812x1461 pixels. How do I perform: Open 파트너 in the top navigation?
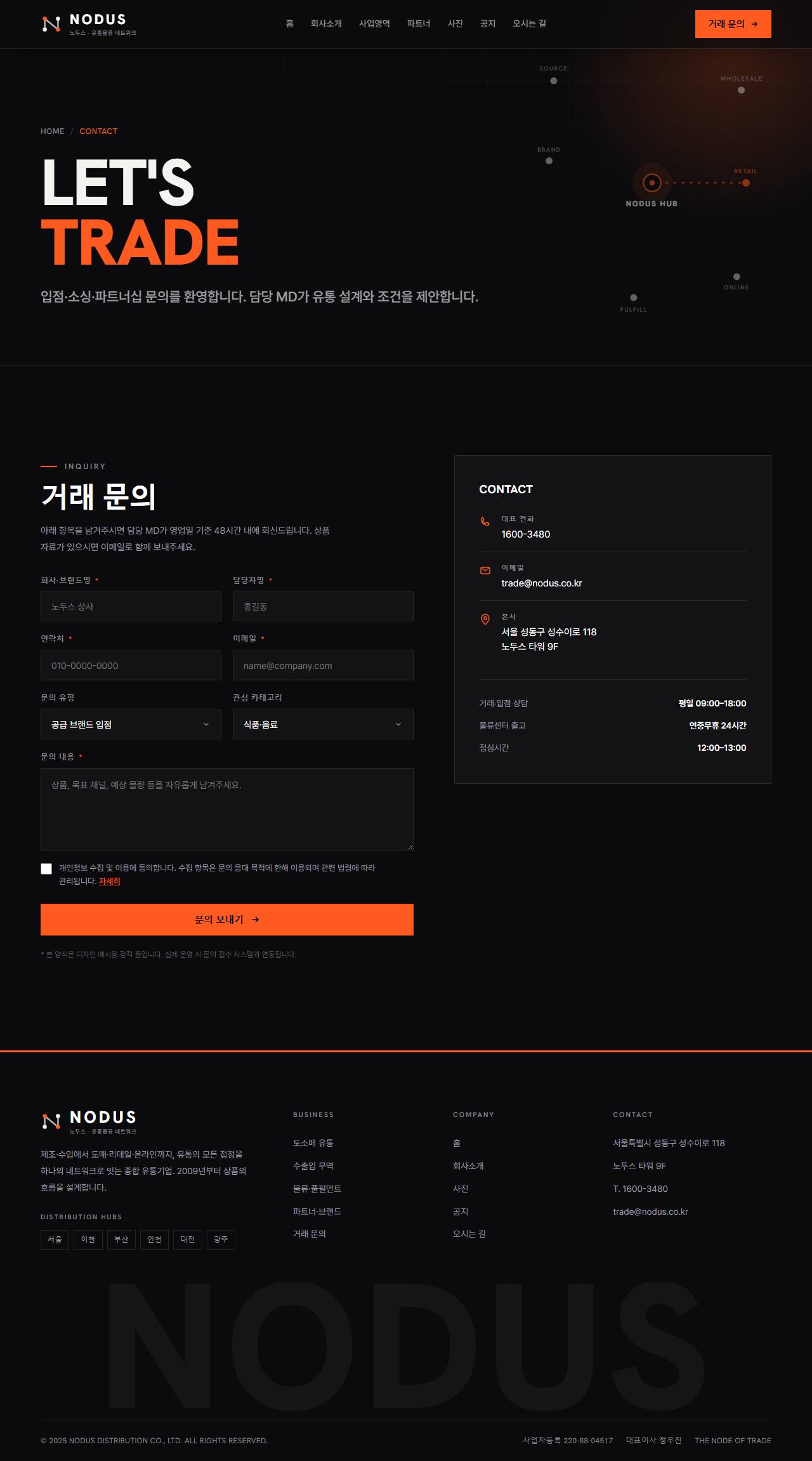[x=419, y=23]
